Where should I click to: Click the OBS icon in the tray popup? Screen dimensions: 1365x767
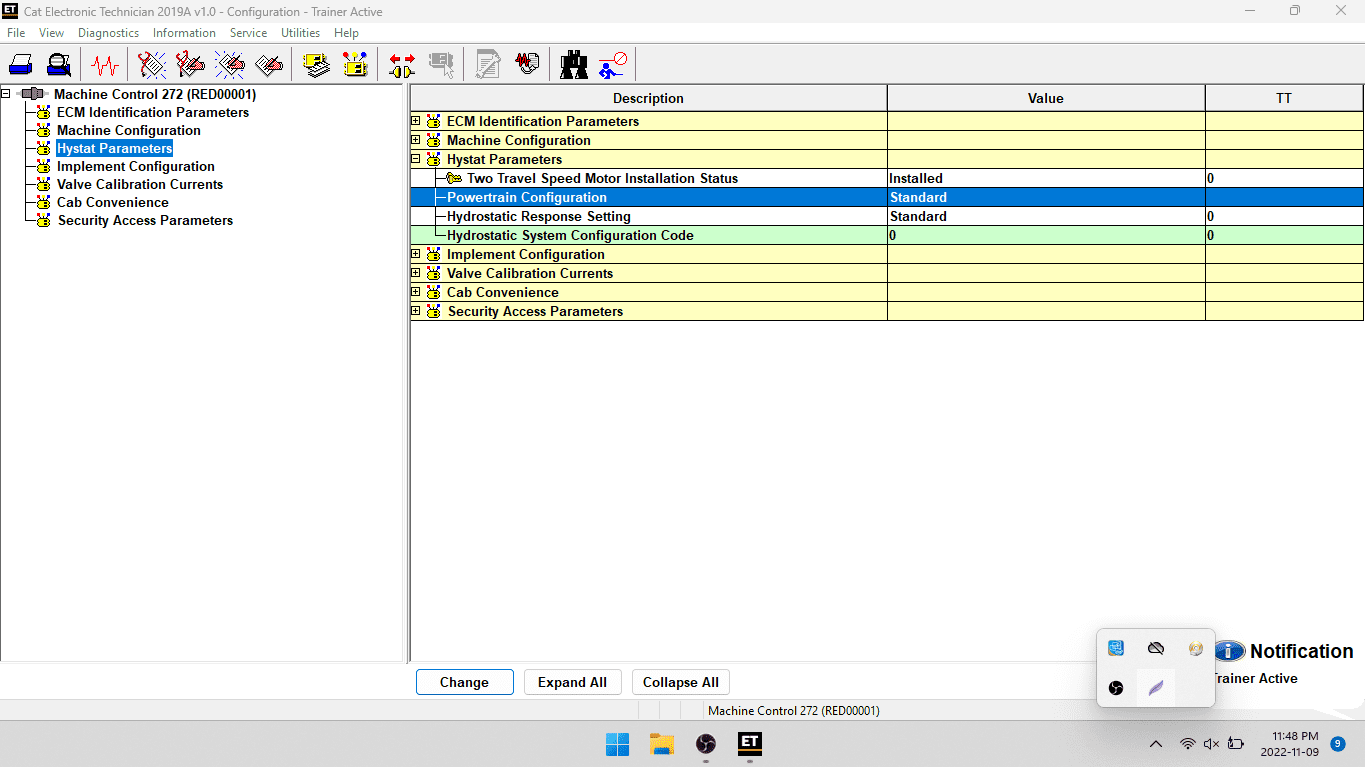coord(1116,688)
